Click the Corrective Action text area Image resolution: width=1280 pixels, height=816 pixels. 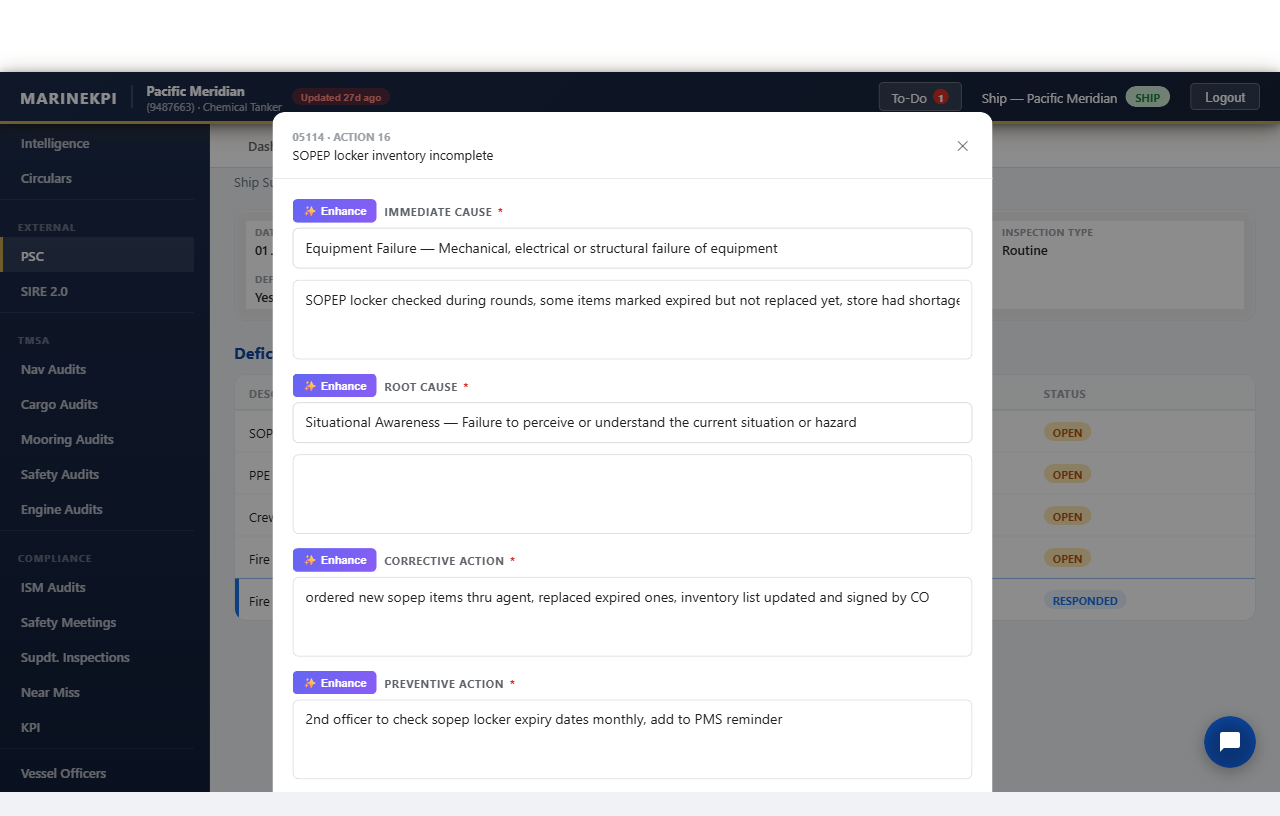pos(632,617)
